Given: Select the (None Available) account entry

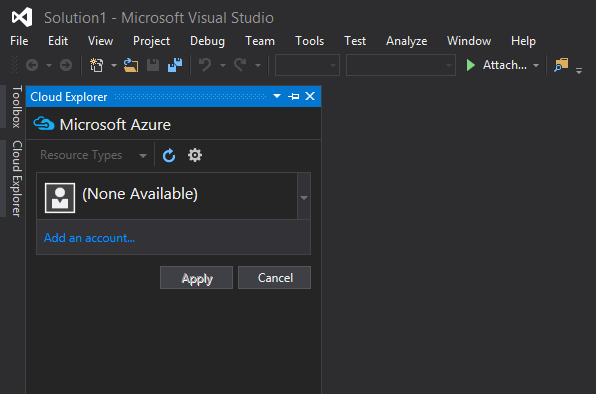Looking at the screenshot, I should tap(167, 196).
